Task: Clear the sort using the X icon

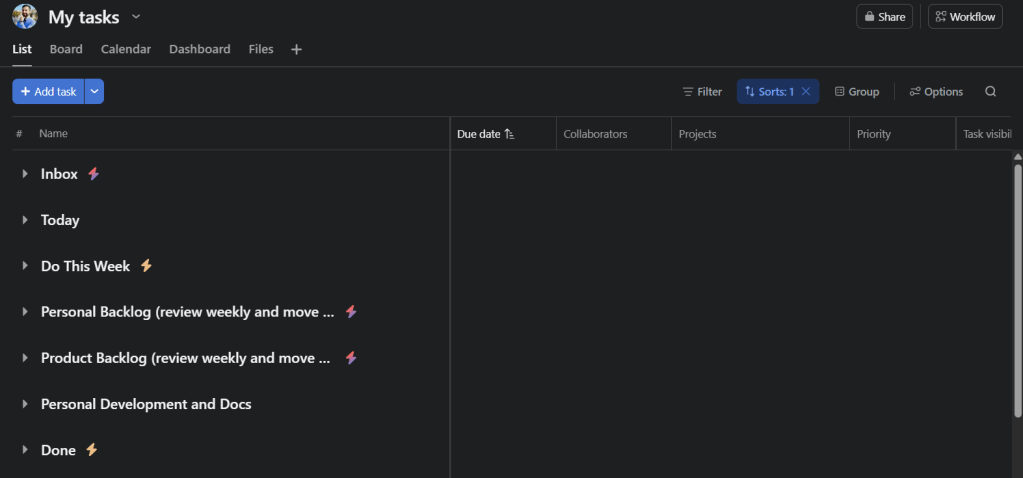Action: pyautogui.click(x=806, y=92)
